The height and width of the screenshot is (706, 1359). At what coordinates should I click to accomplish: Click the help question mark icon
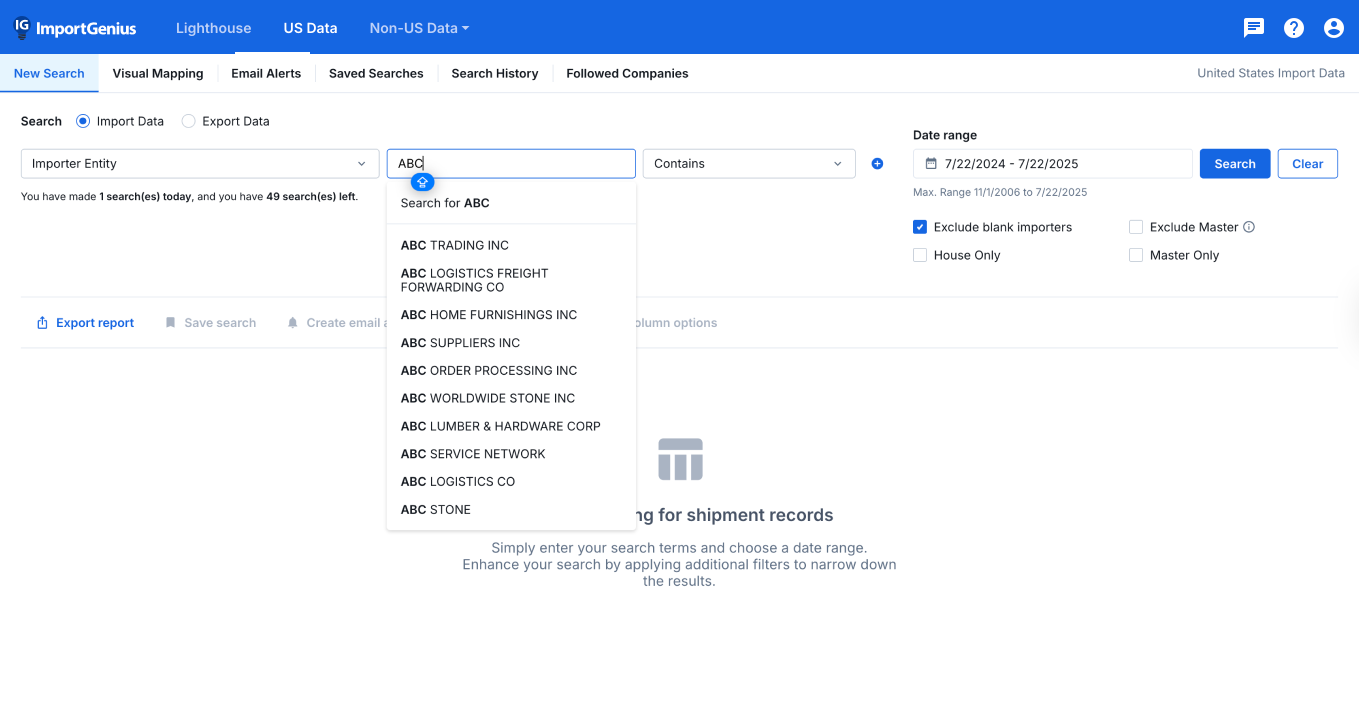(1293, 27)
